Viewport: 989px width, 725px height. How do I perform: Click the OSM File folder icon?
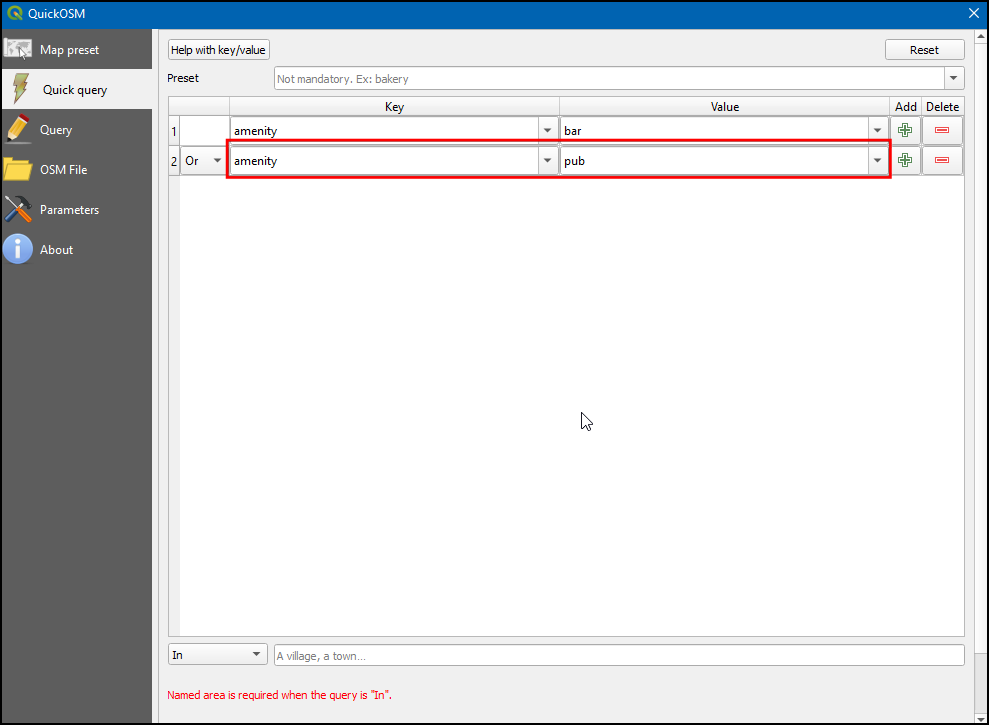point(18,169)
